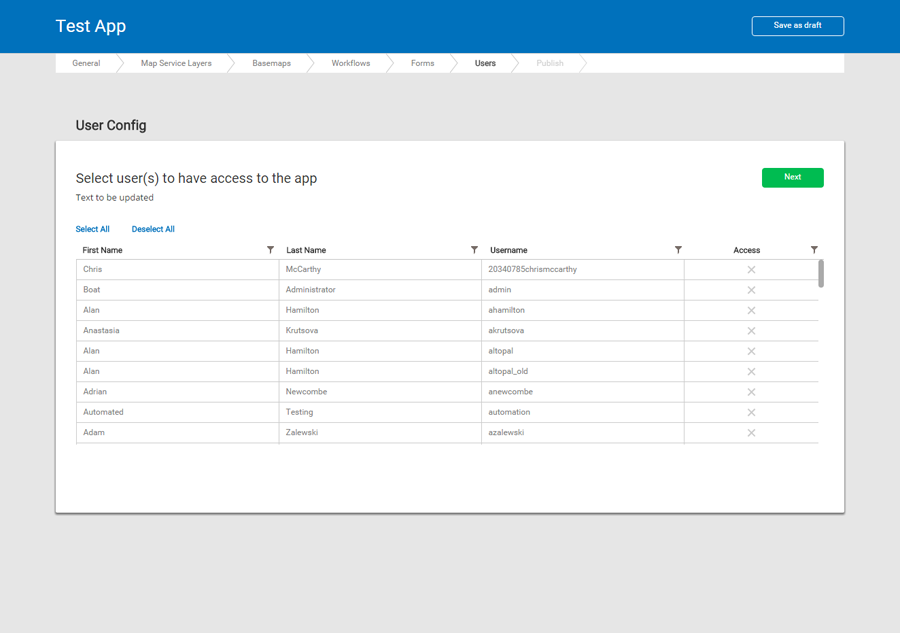
Task: Click the Test App title
Action: tap(91, 26)
